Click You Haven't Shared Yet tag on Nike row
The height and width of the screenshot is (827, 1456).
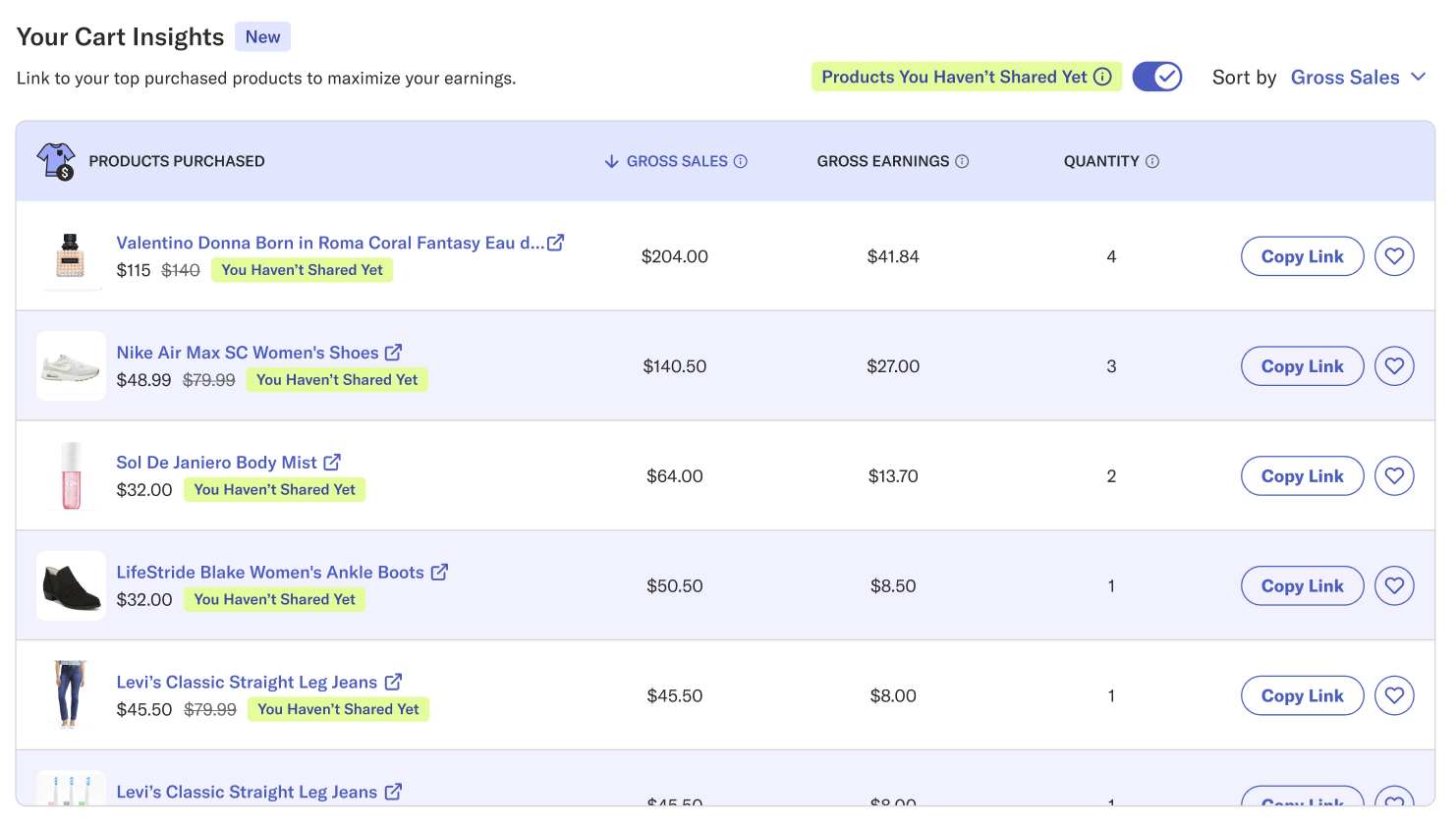[337, 380]
